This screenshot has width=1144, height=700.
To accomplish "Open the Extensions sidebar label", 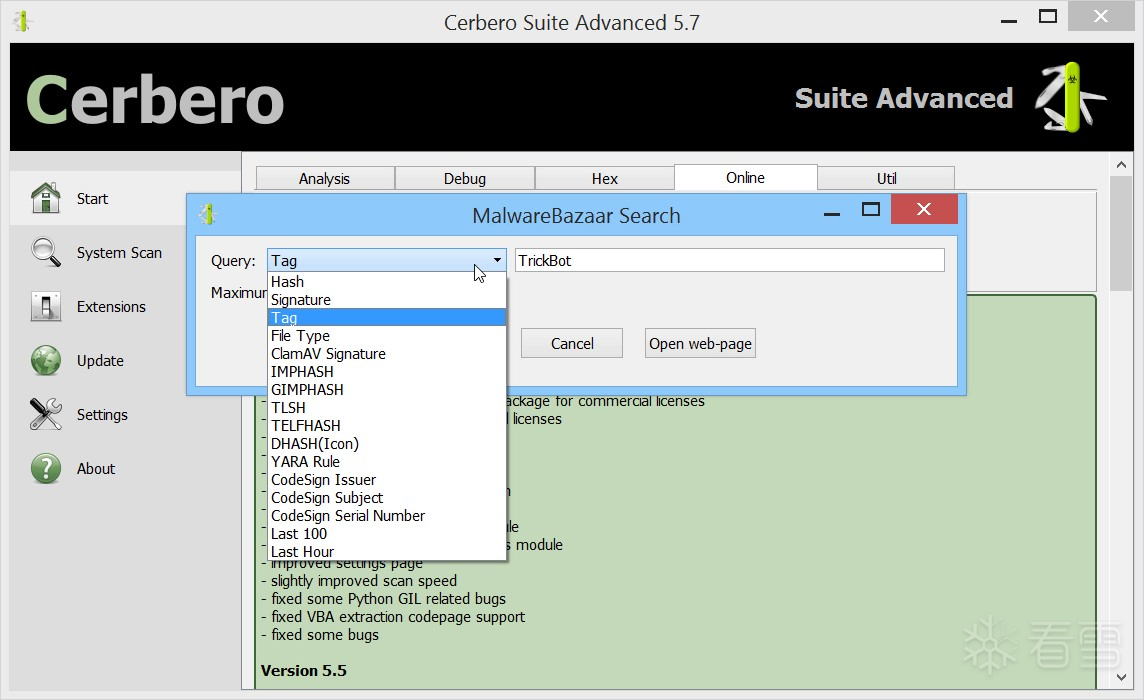I will [x=112, y=307].
